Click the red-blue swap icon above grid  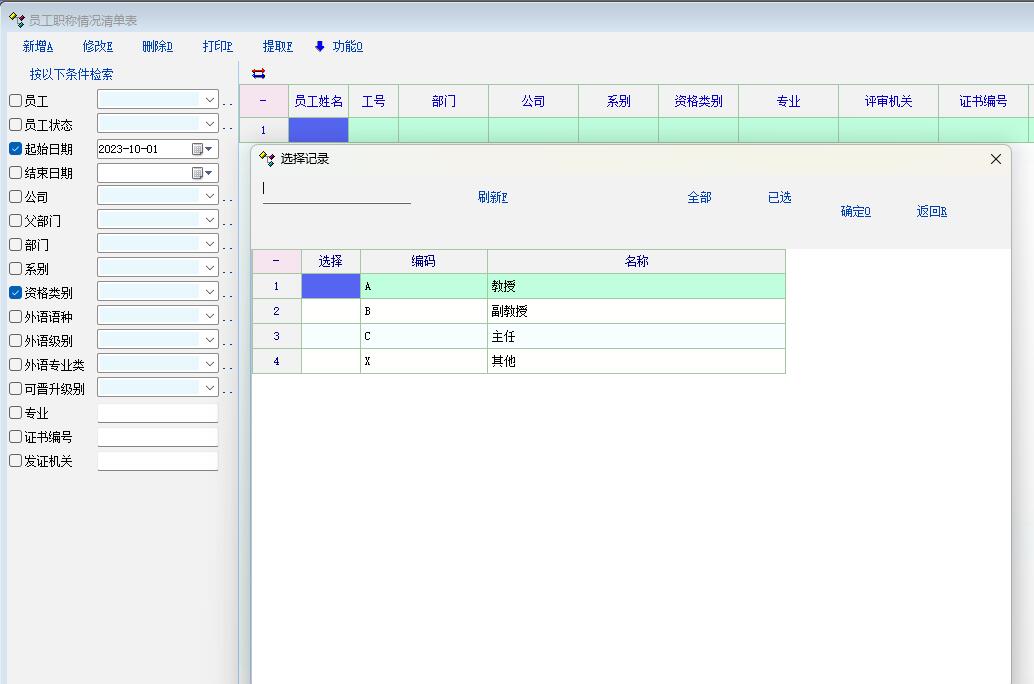tap(259, 74)
